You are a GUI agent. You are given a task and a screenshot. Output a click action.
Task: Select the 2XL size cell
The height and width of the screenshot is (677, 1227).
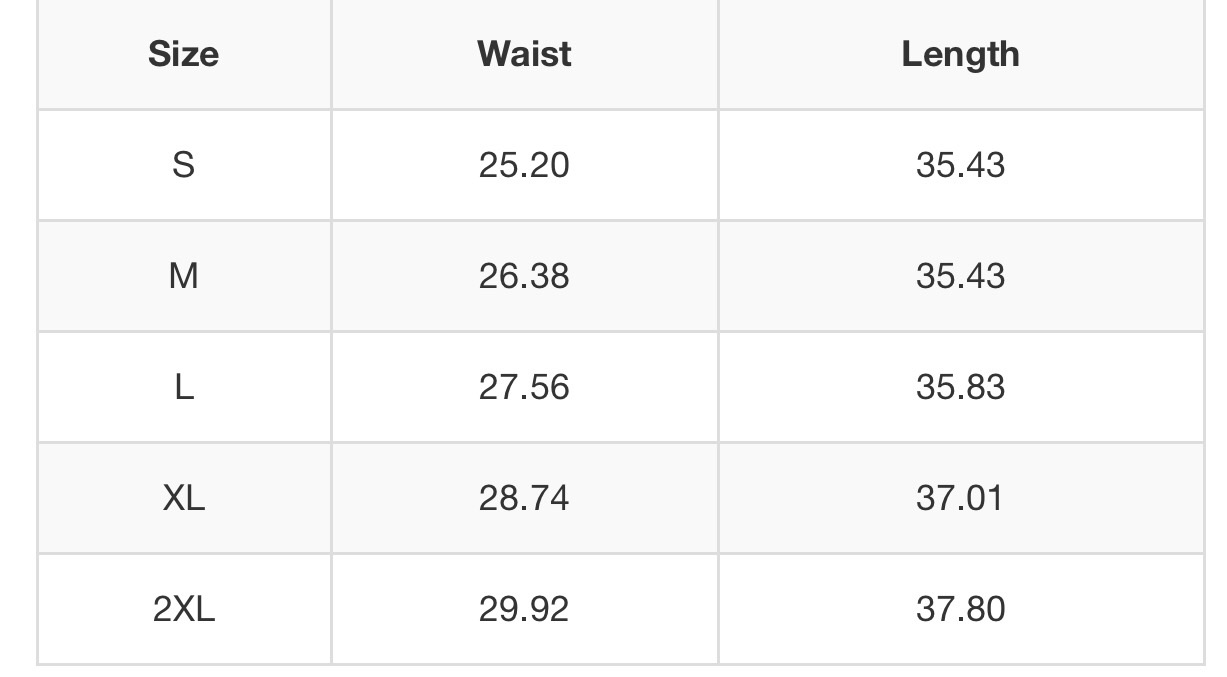(x=183, y=609)
